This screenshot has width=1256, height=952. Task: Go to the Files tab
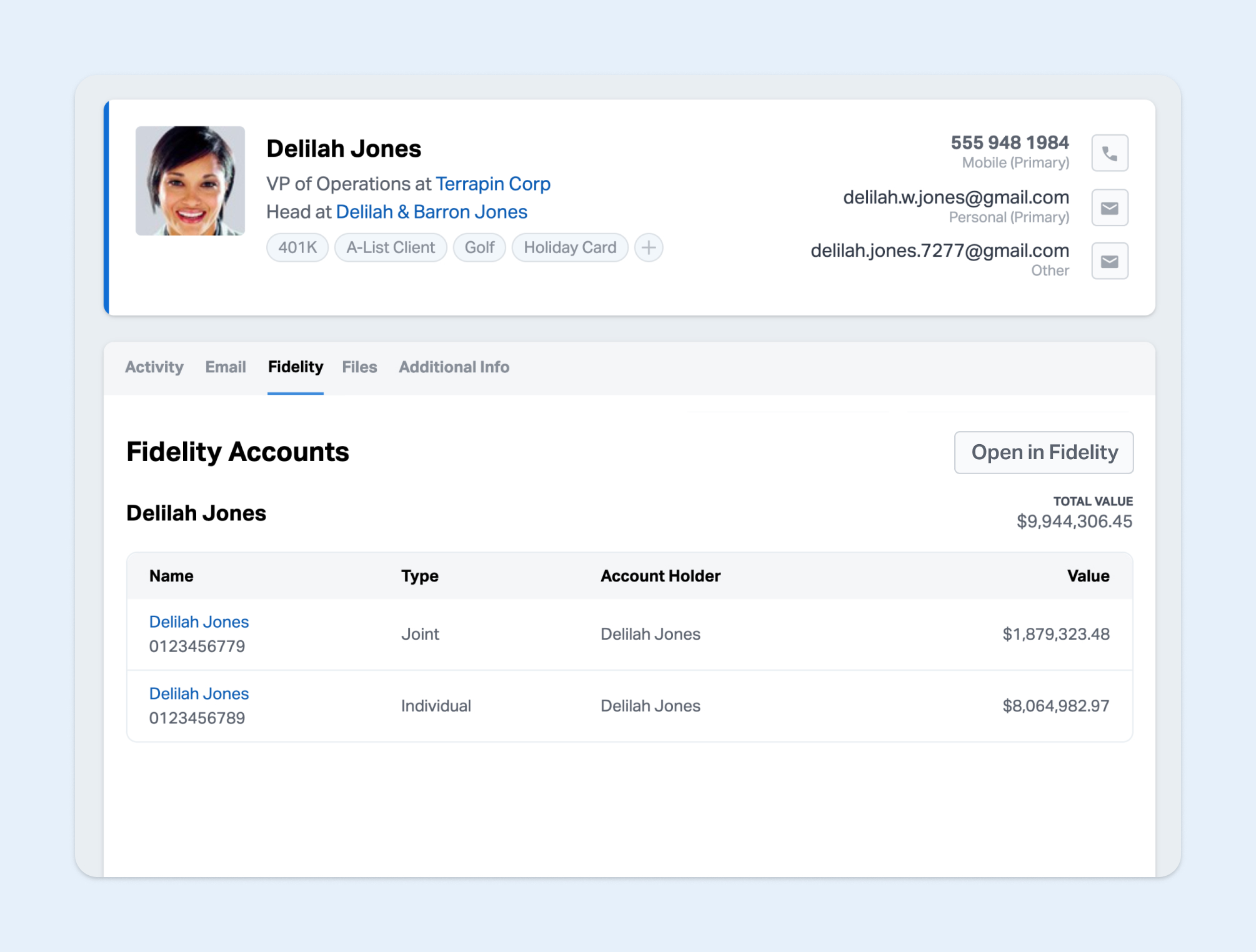click(x=359, y=367)
